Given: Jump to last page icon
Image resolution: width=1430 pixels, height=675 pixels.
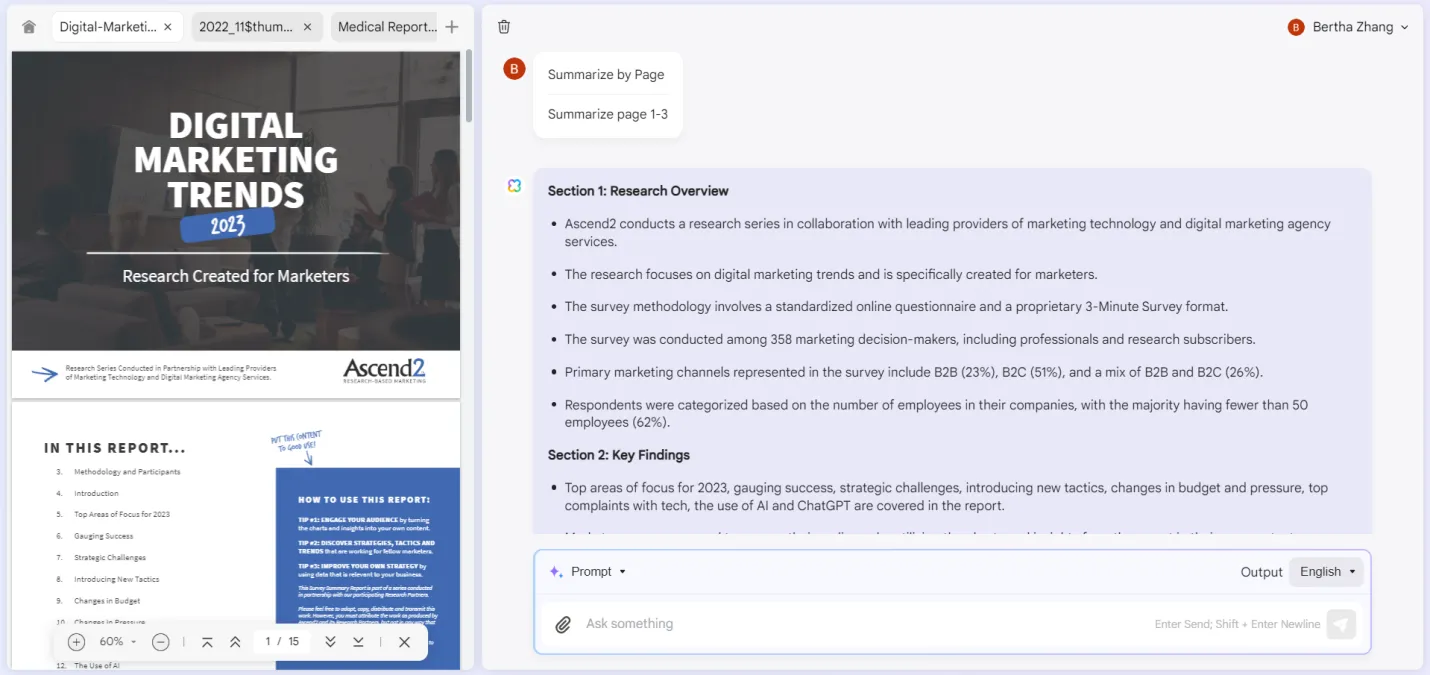Looking at the screenshot, I should 358,642.
